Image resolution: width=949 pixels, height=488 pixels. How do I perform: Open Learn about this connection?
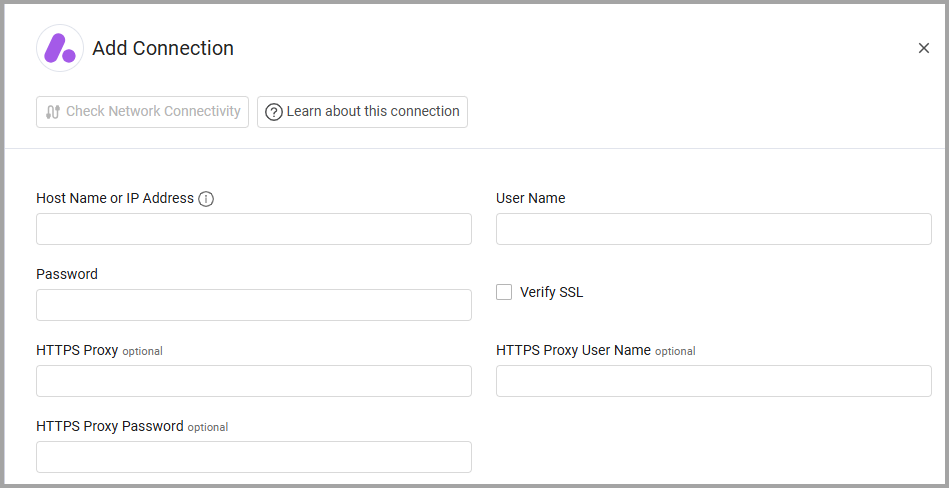pyautogui.click(x=362, y=112)
